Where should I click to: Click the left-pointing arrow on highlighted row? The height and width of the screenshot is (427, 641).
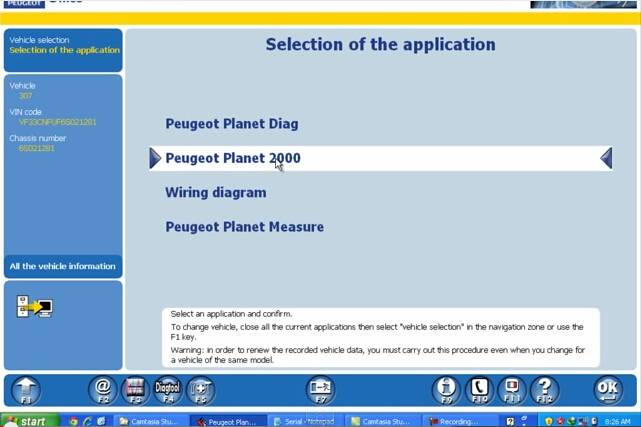coord(606,158)
